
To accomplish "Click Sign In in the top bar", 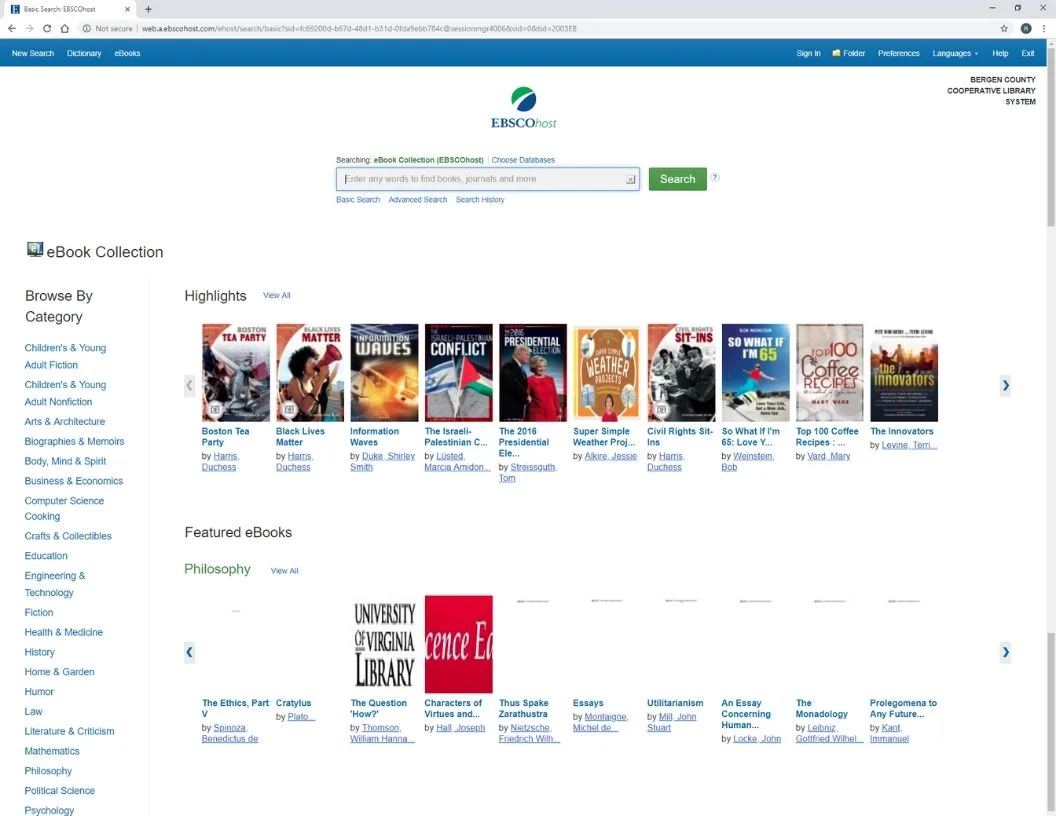I will pos(808,53).
